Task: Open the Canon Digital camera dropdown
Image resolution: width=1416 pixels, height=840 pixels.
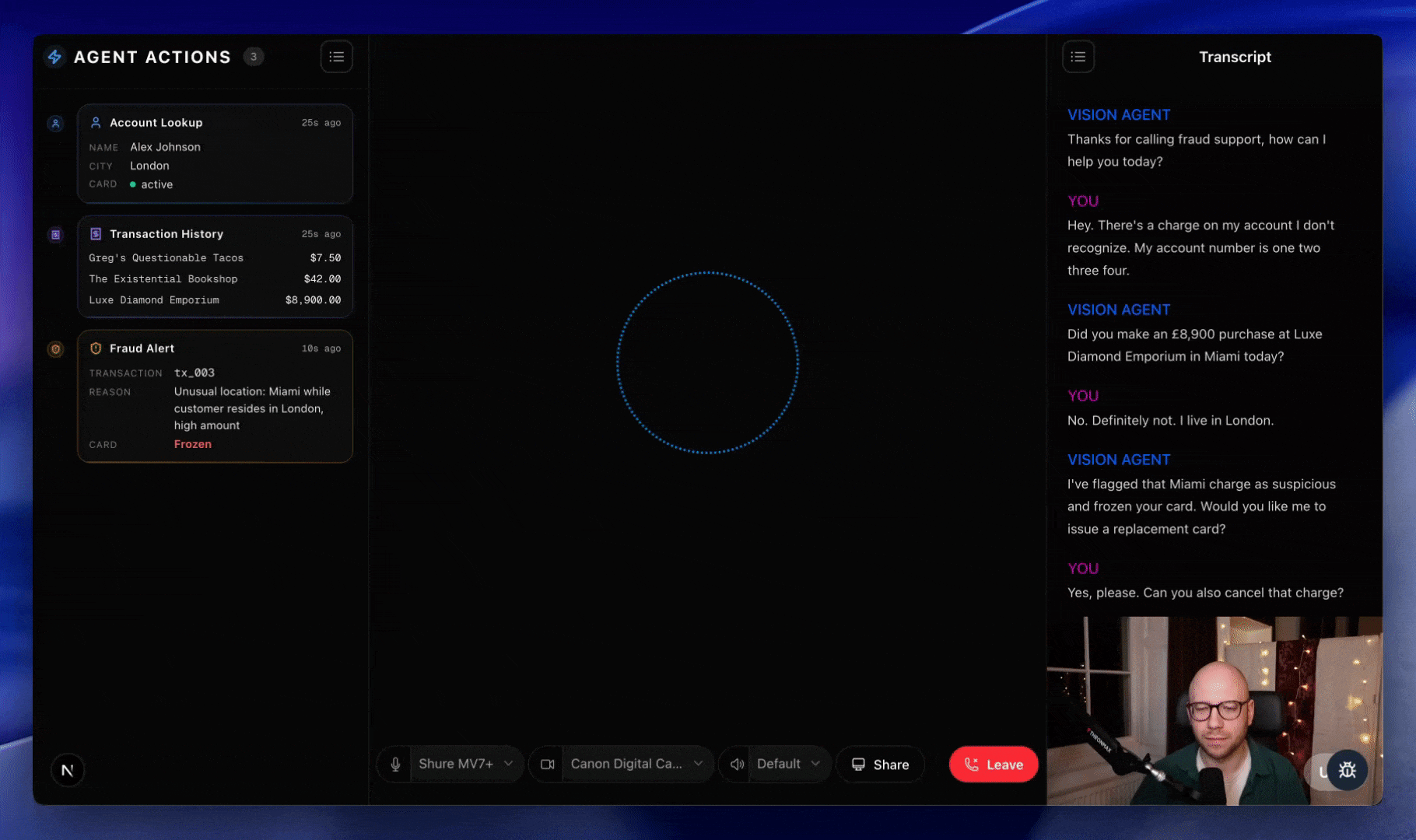Action: coord(636,765)
